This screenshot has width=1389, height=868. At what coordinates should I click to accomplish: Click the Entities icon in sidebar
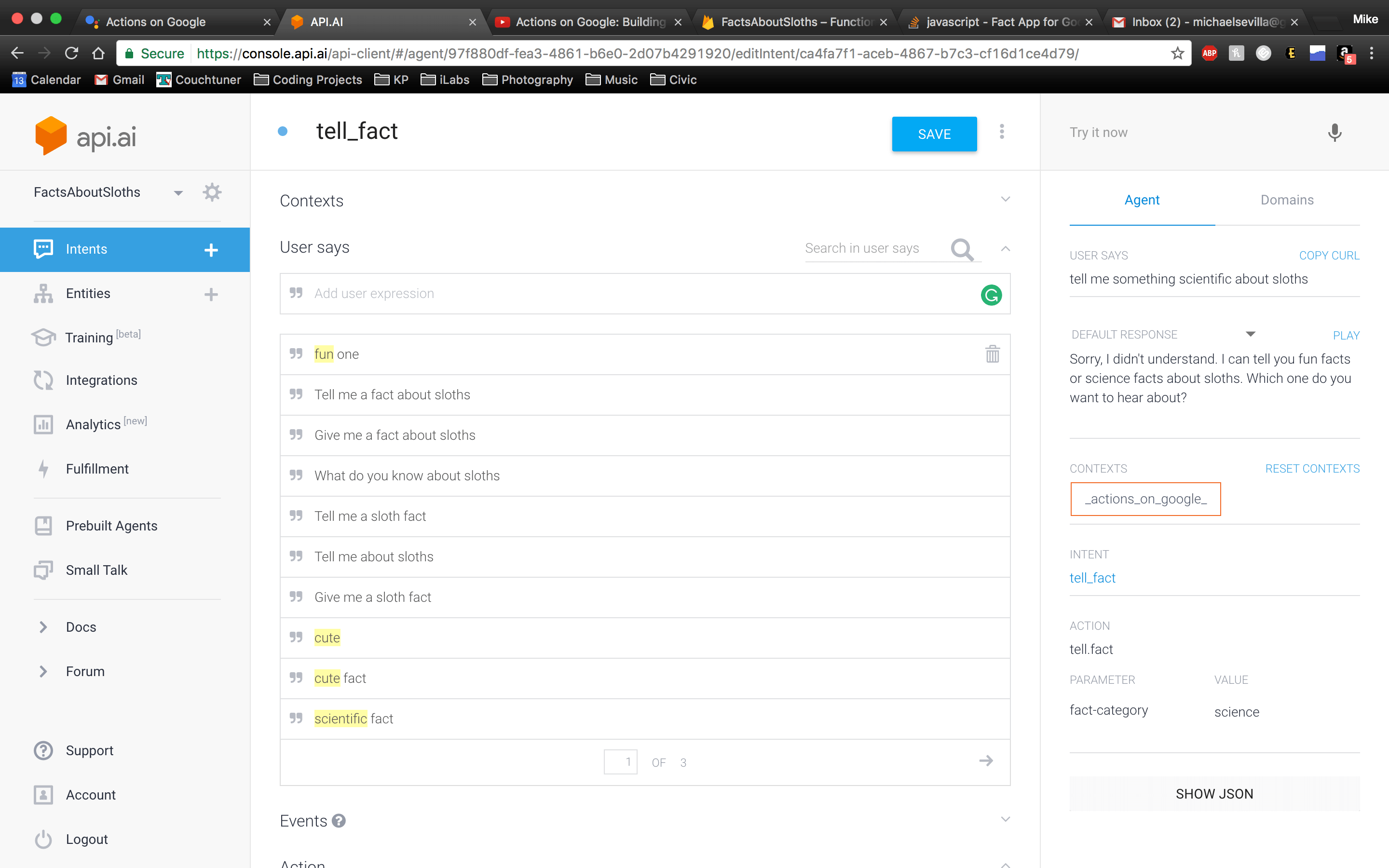[42, 293]
